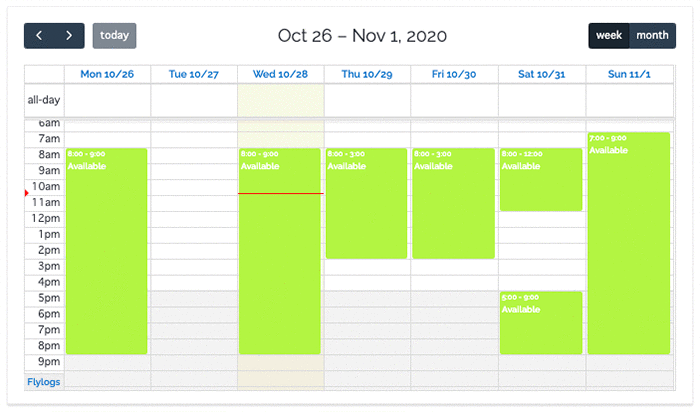This screenshot has height=412, width=700.
Task: Go to next week using right chevron
Action: [x=69, y=36]
